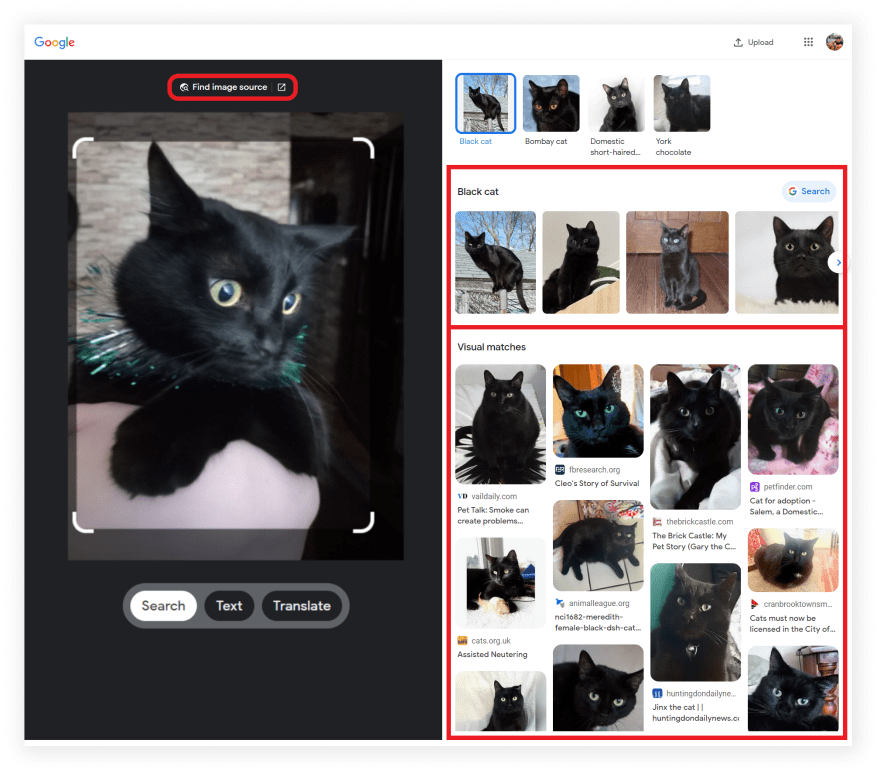The width and height of the screenshot is (880, 774).
Task: Click the Search button for Black cat
Action: (808, 191)
